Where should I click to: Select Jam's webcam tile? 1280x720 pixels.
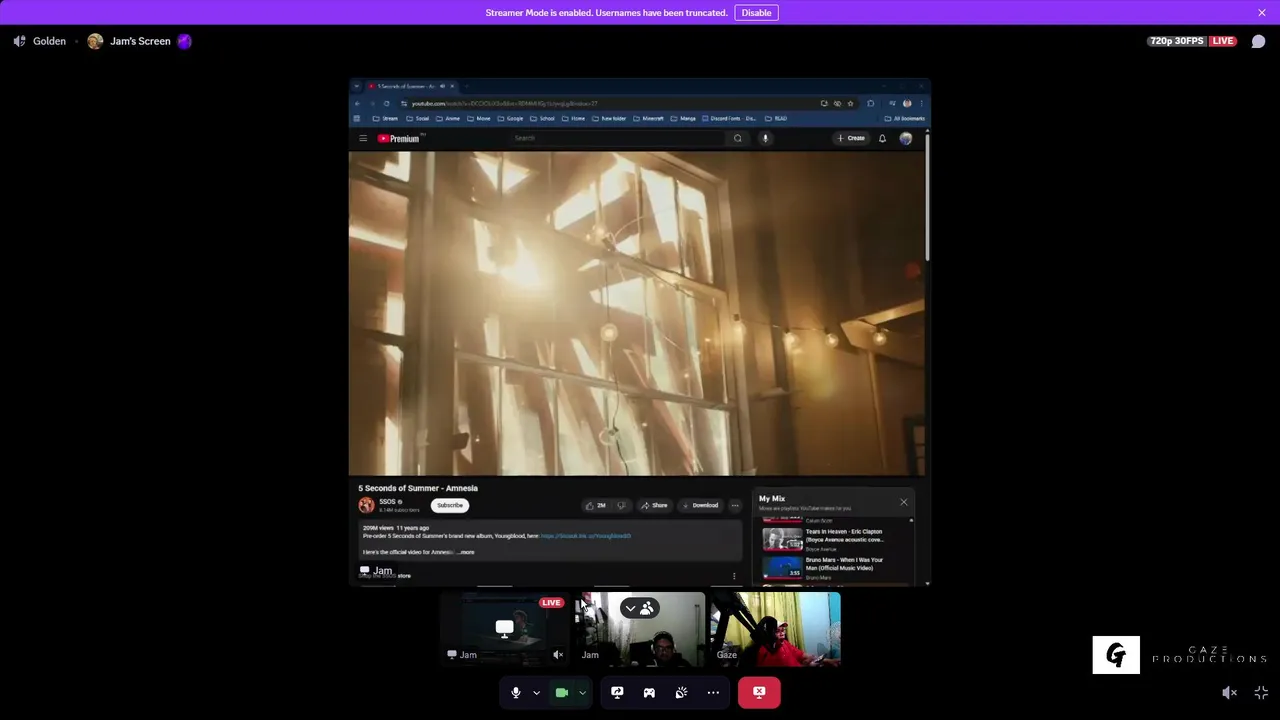click(x=640, y=628)
